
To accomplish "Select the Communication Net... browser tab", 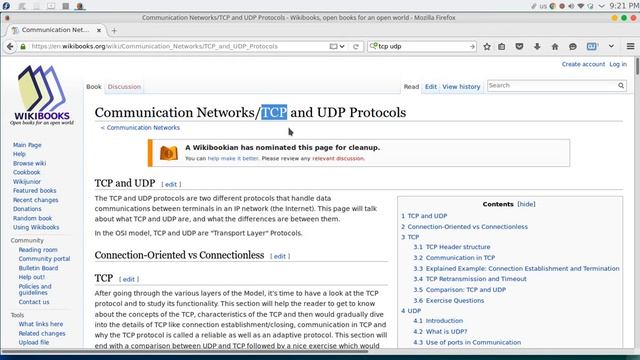I will [x=56, y=30].
